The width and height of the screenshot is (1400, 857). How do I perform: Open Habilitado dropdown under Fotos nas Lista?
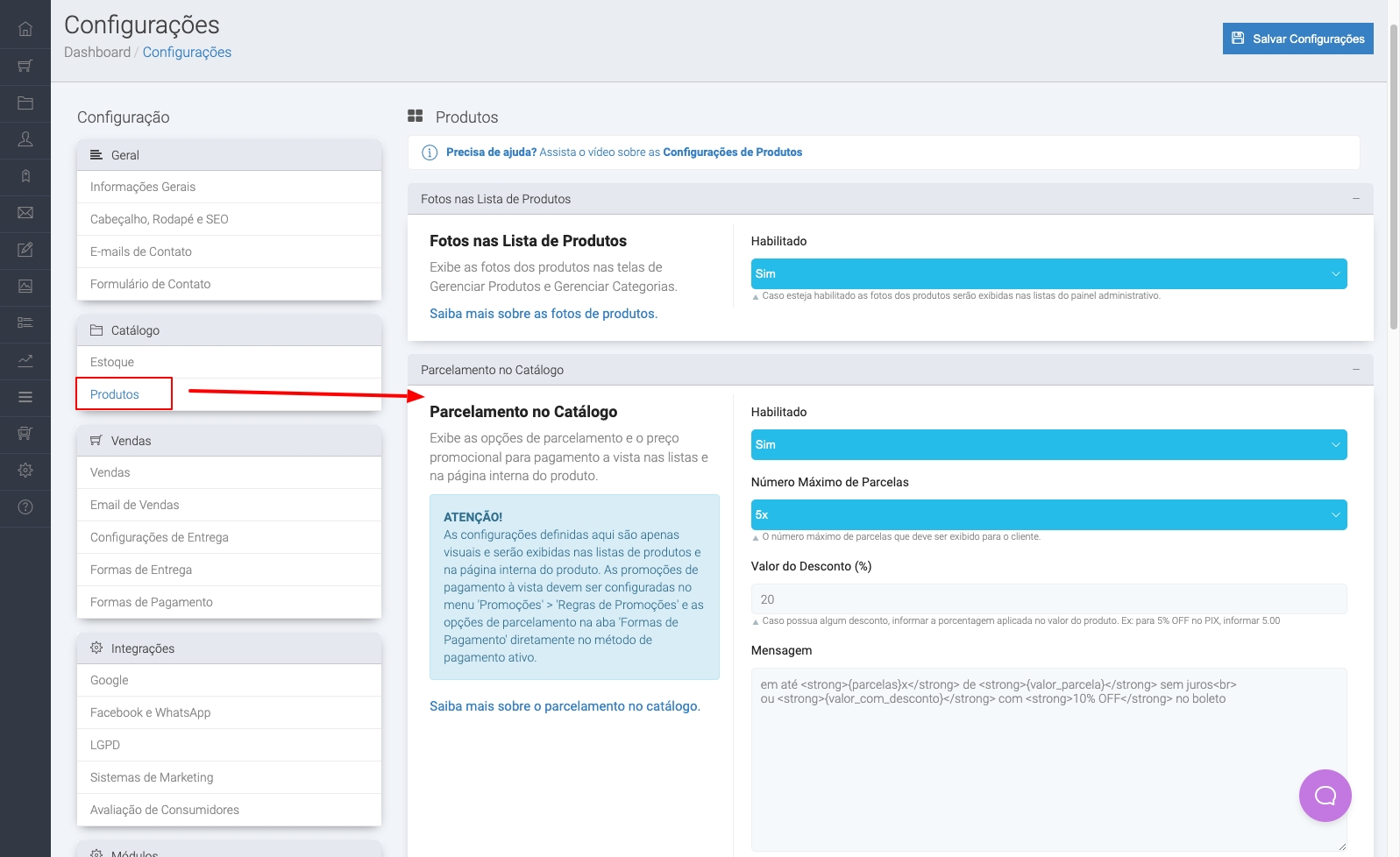(1048, 273)
